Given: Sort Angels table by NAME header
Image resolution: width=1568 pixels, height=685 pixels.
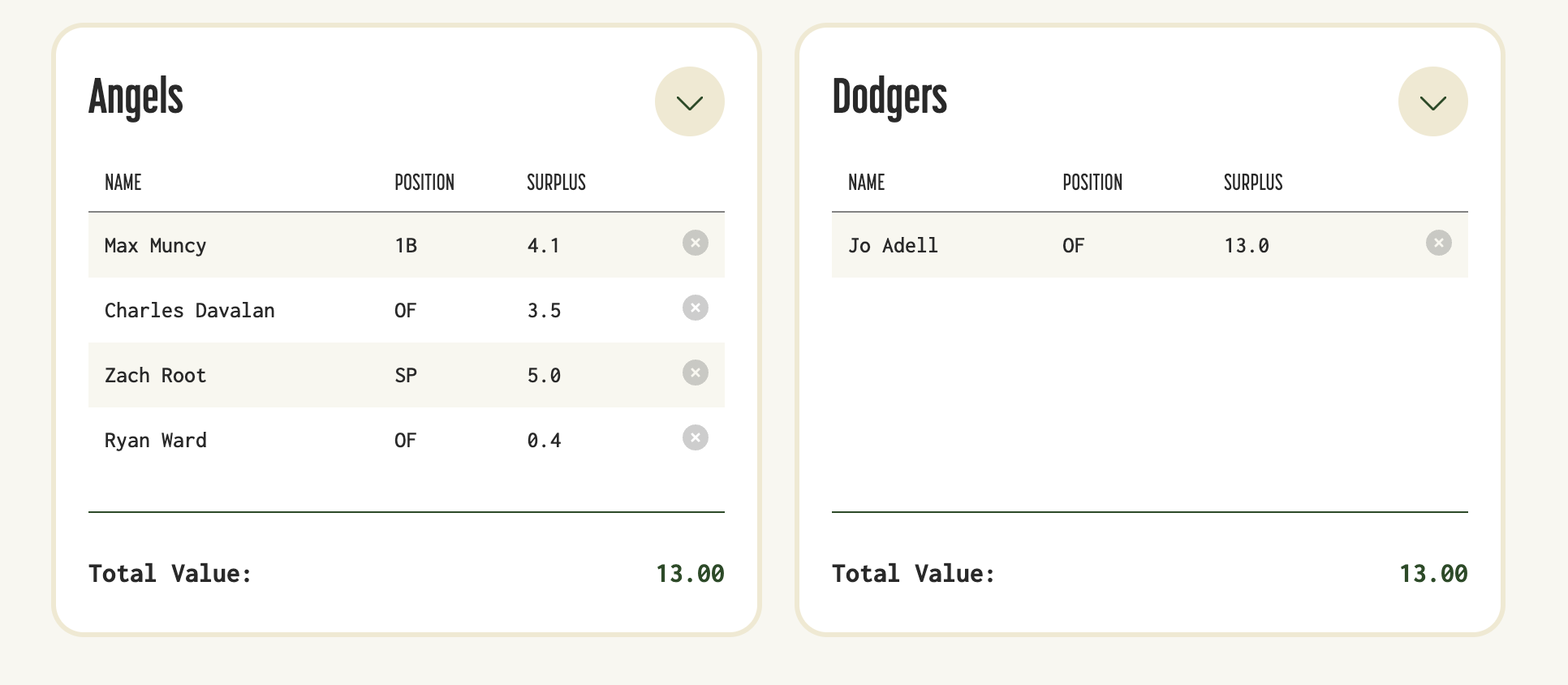Looking at the screenshot, I should (123, 183).
